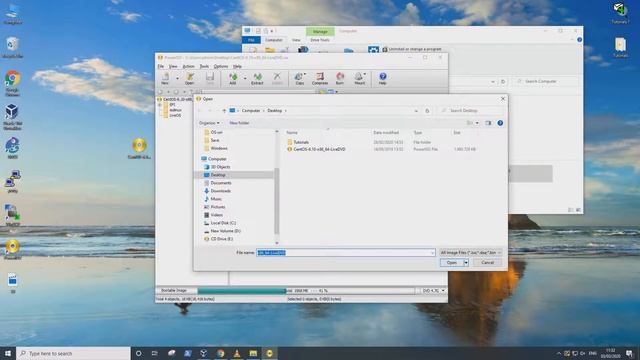The width and height of the screenshot is (640, 360).
Task: Open the view options dropdown arrow
Action: tap(477, 123)
